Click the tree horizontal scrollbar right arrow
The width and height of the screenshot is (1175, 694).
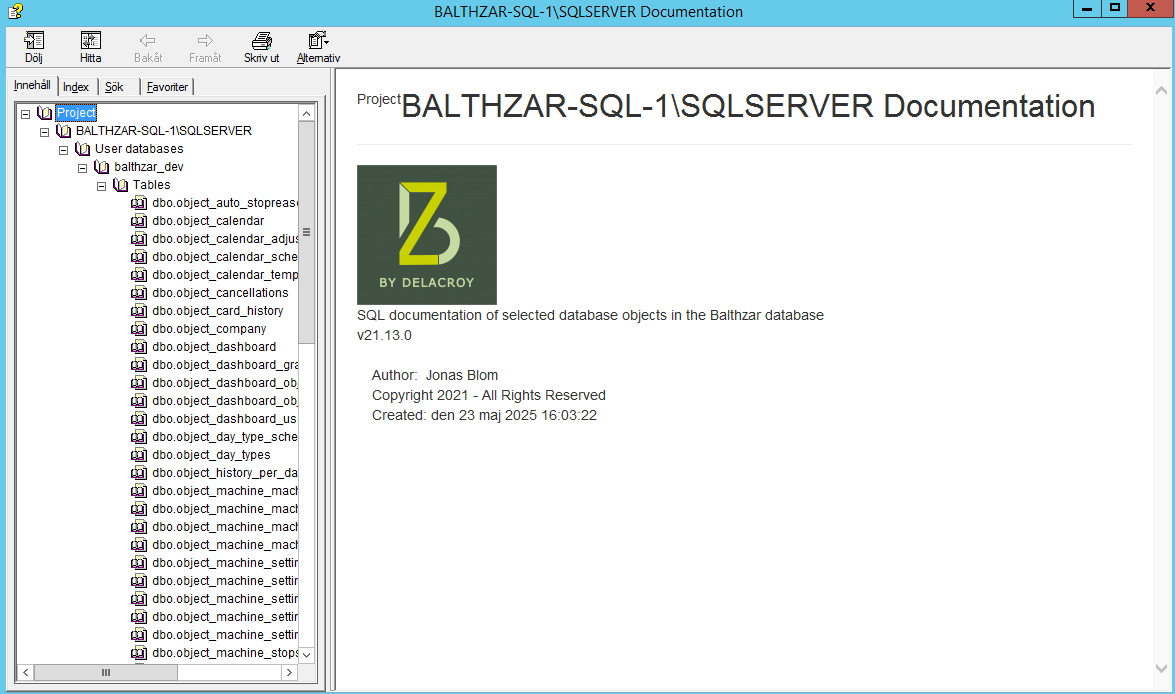(x=289, y=673)
